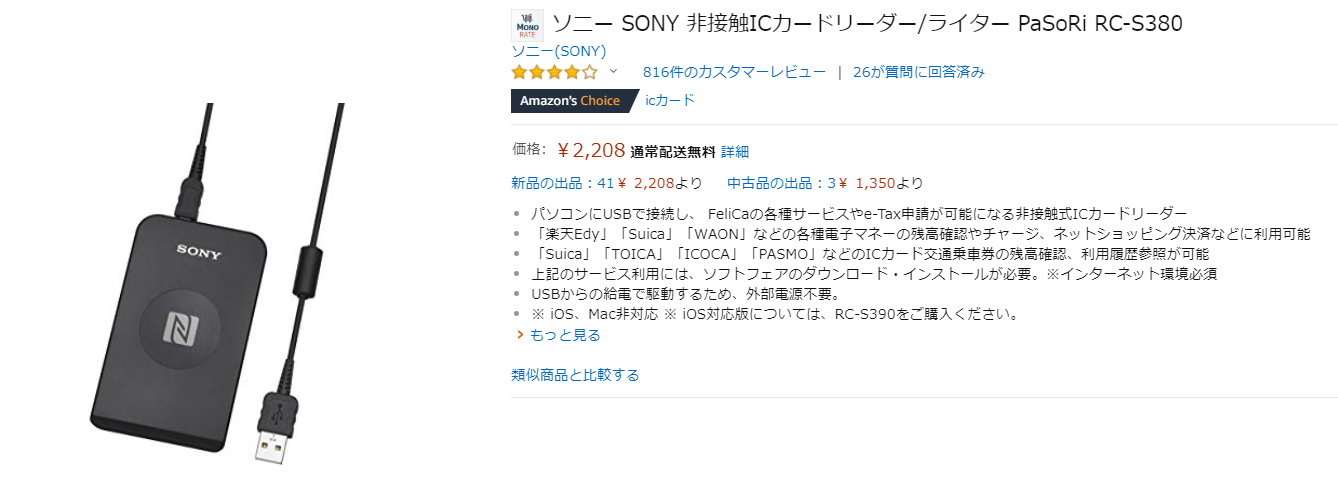Click the NFC logo on the card reader image
The width and height of the screenshot is (1338, 478).
click(183, 328)
